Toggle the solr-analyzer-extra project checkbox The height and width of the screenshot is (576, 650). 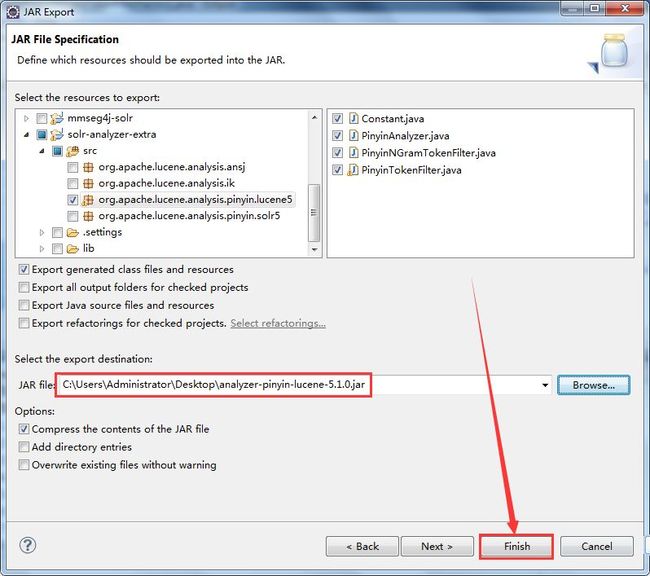[x=41, y=135]
